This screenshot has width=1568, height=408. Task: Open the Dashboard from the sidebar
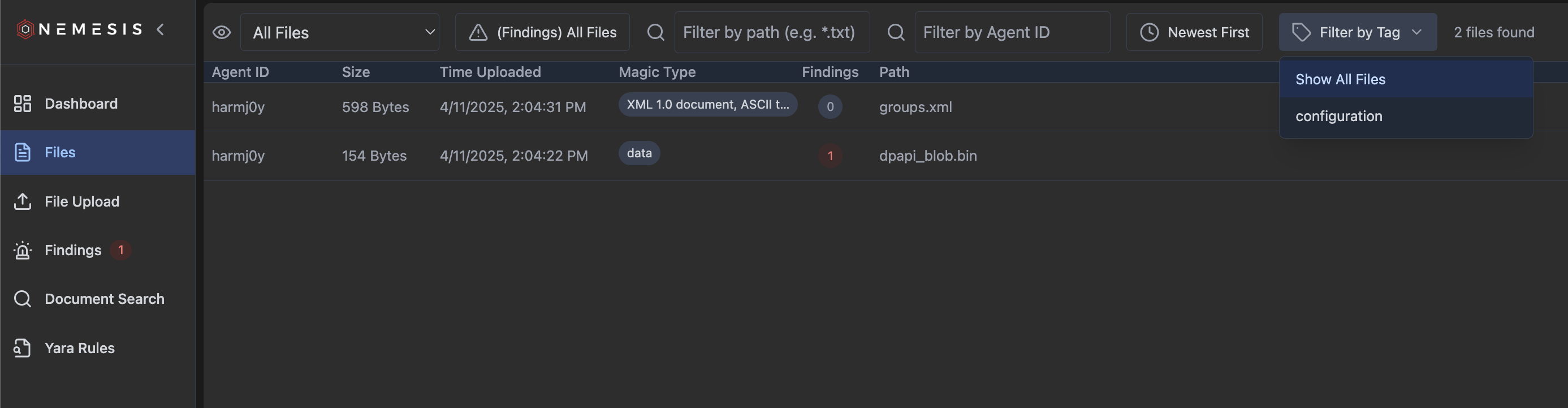click(22, 104)
